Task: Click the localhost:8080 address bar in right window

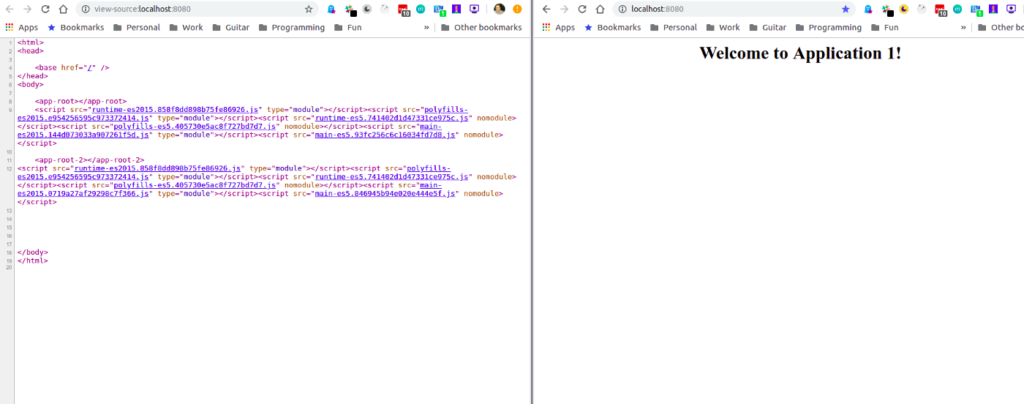Action: pyautogui.click(x=734, y=9)
